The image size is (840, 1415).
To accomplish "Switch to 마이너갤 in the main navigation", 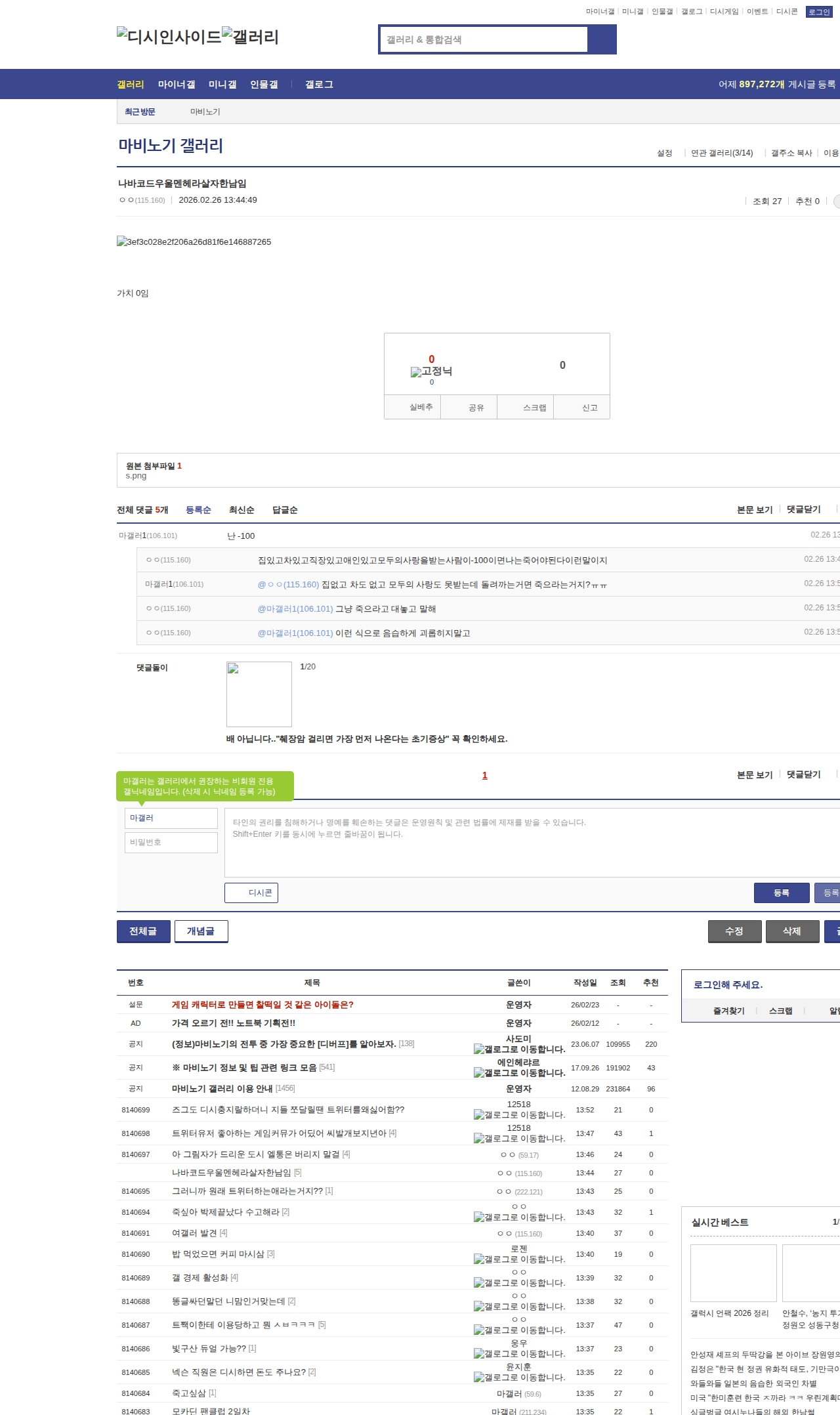I will coord(177,85).
